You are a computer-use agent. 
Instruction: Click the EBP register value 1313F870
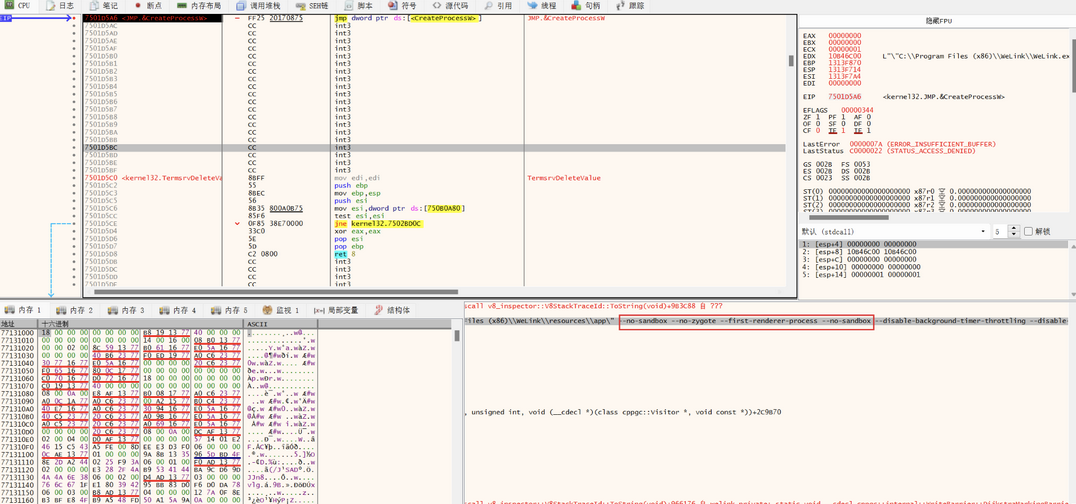(844, 63)
